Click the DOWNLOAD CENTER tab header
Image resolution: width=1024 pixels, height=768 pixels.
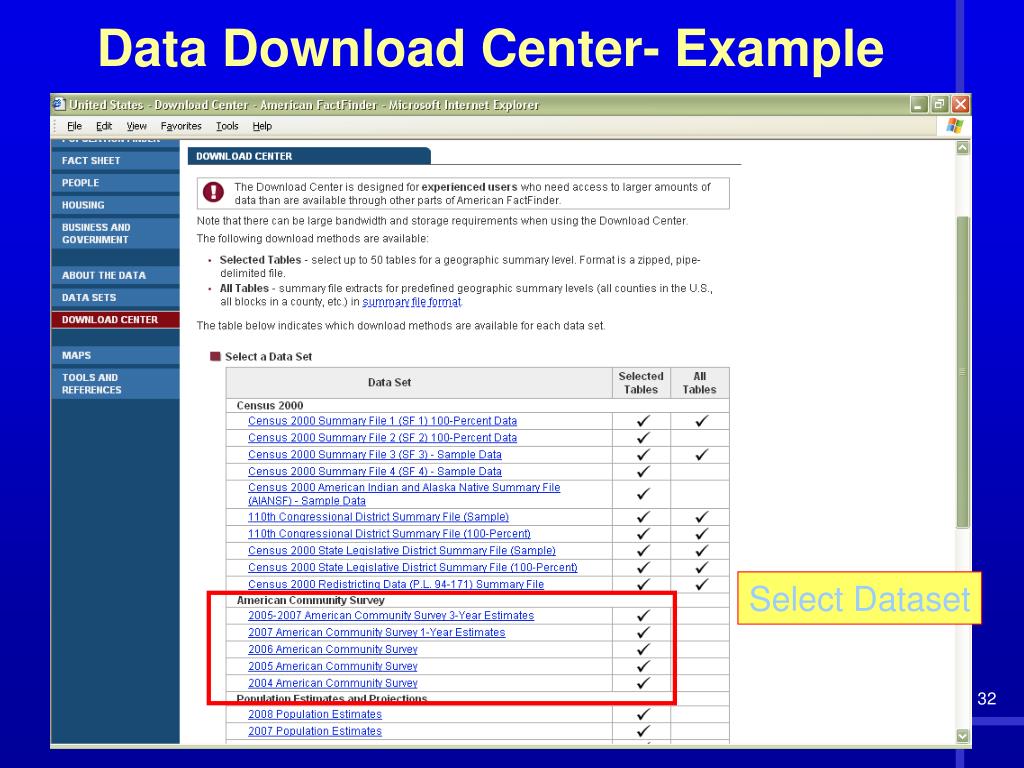tap(309, 156)
